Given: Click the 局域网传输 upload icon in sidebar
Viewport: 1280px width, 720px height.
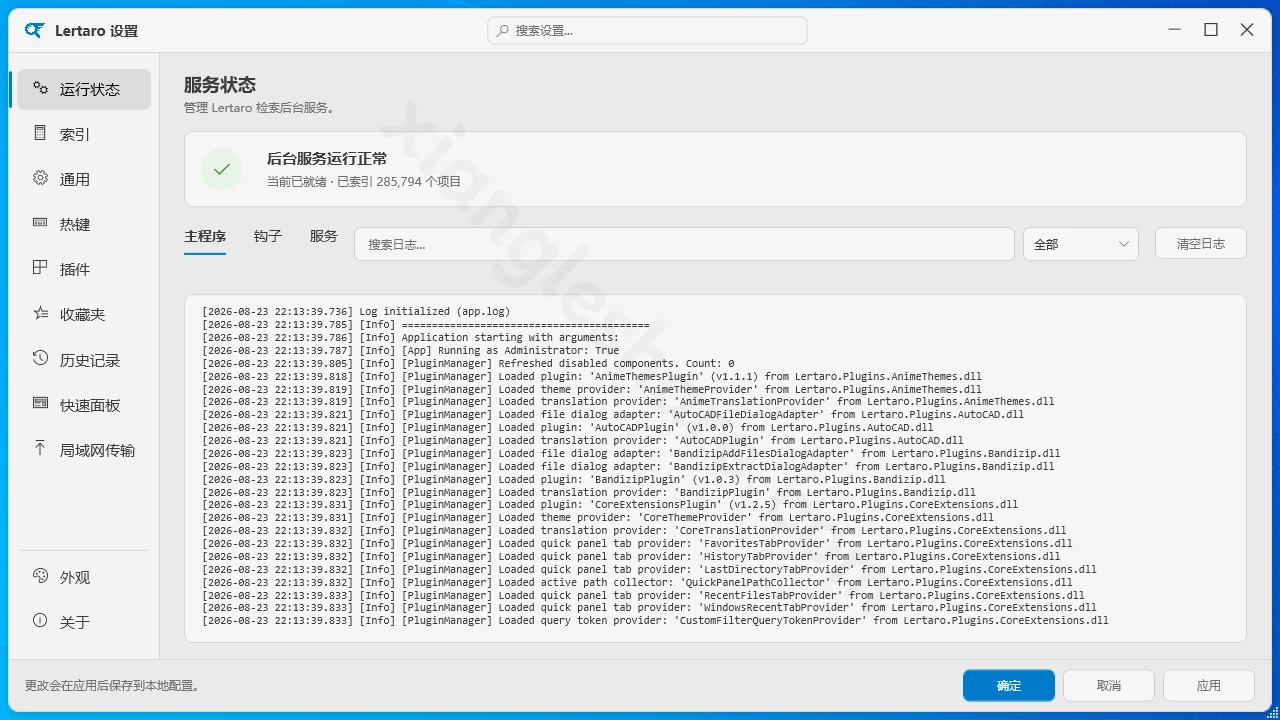Looking at the screenshot, I should click(40, 448).
